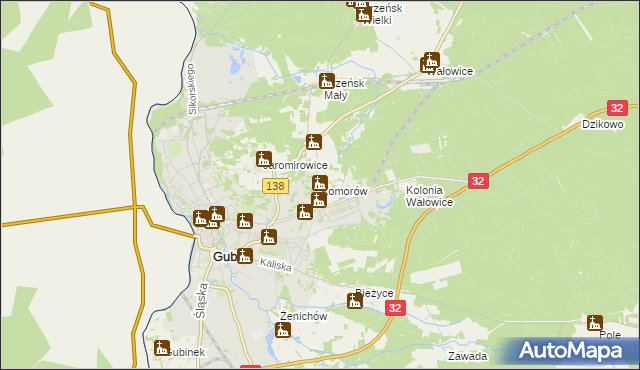Click the Pole place label
The height and width of the screenshot is (370, 640).
point(610,335)
